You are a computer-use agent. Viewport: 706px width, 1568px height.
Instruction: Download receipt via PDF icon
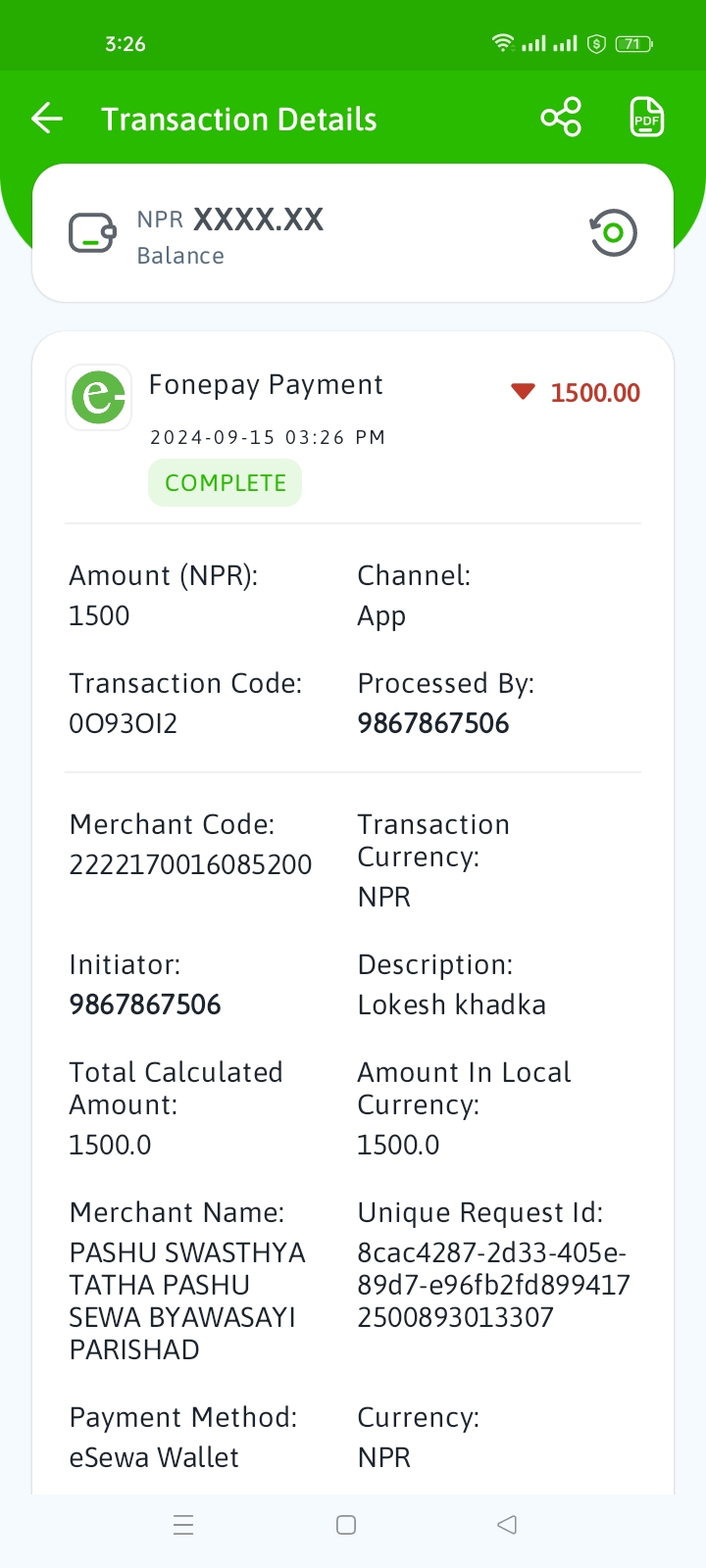pyautogui.click(x=646, y=118)
